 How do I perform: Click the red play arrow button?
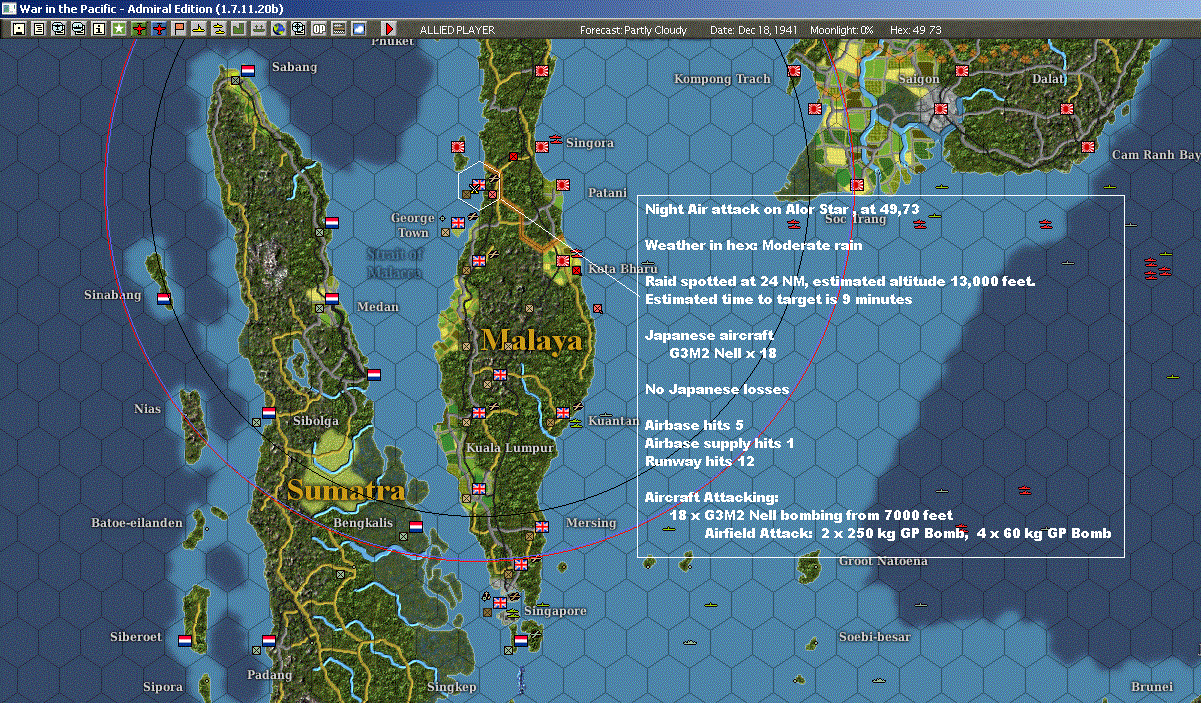(389, 29)
